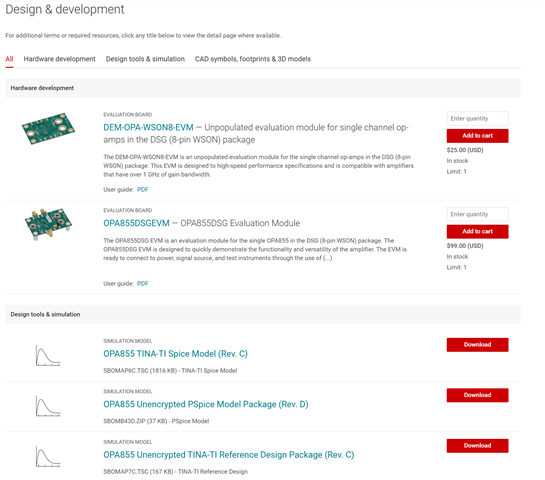The height and width of the screenshot is (480, 545).
Task: Open Design tools & simulation tab
Action: 145,59
